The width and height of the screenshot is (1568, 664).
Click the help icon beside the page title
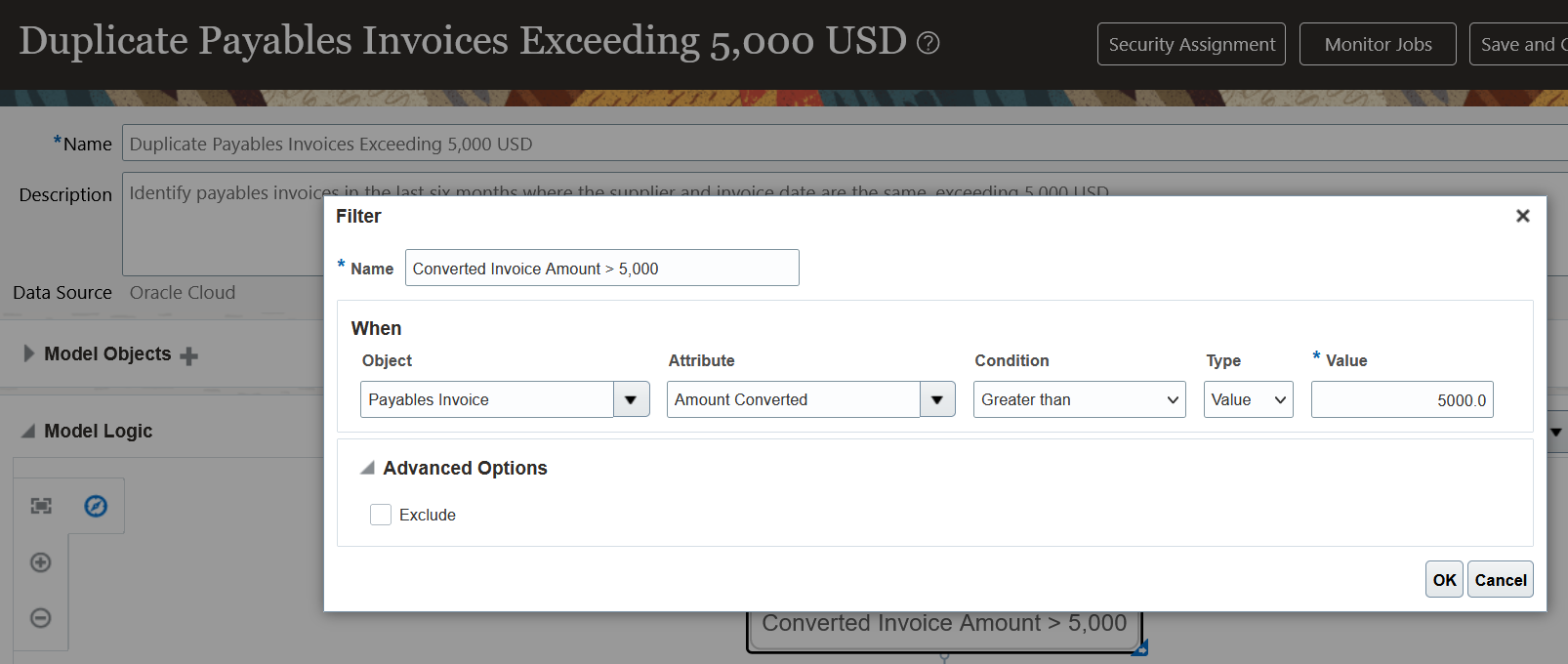pos(928,43)
